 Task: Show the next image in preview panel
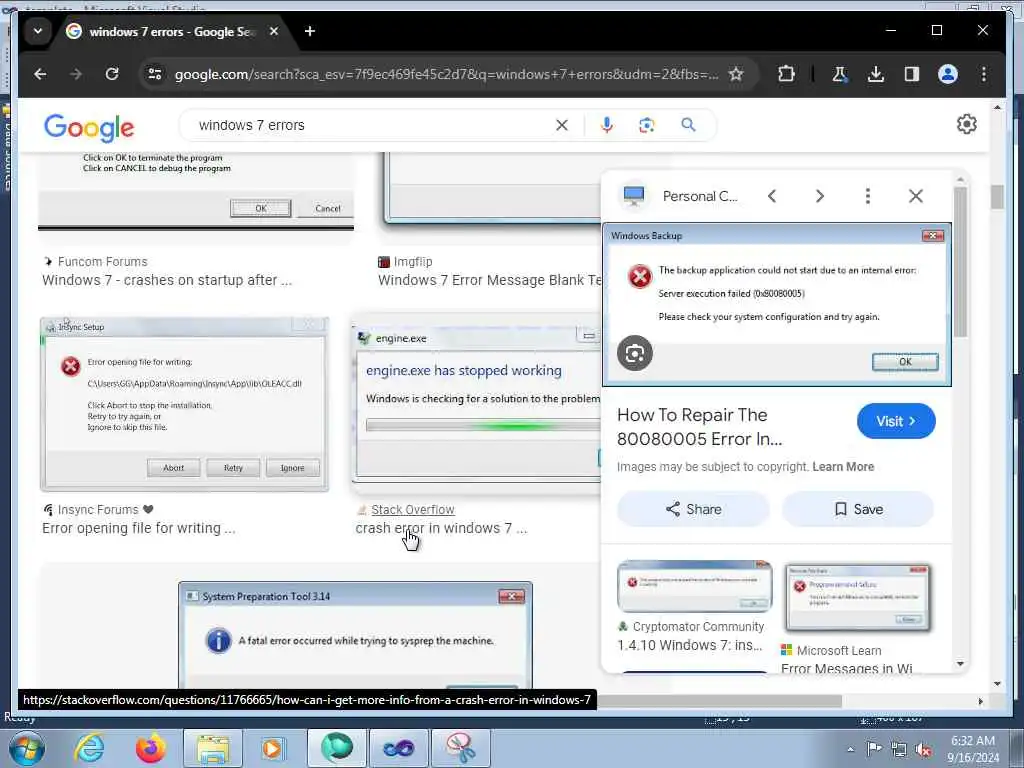pos(820,196)
